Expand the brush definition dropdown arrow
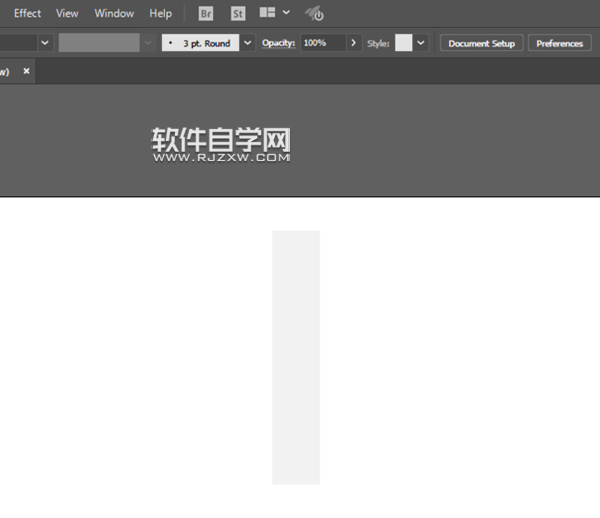The image size is (600, 518). pos(248,43)
